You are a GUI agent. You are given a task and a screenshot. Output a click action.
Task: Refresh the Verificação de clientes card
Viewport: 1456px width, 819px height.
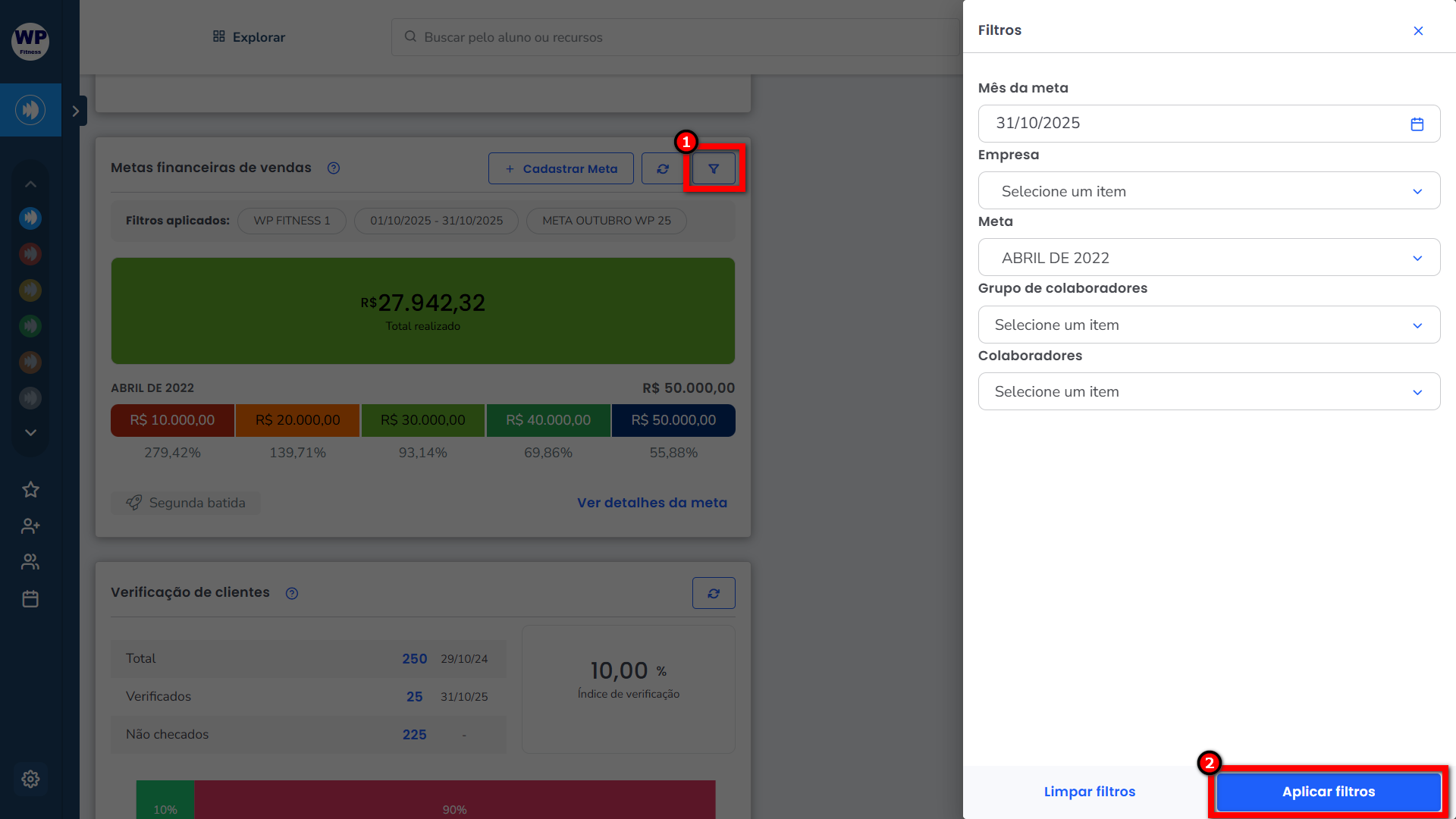[714, 593]
